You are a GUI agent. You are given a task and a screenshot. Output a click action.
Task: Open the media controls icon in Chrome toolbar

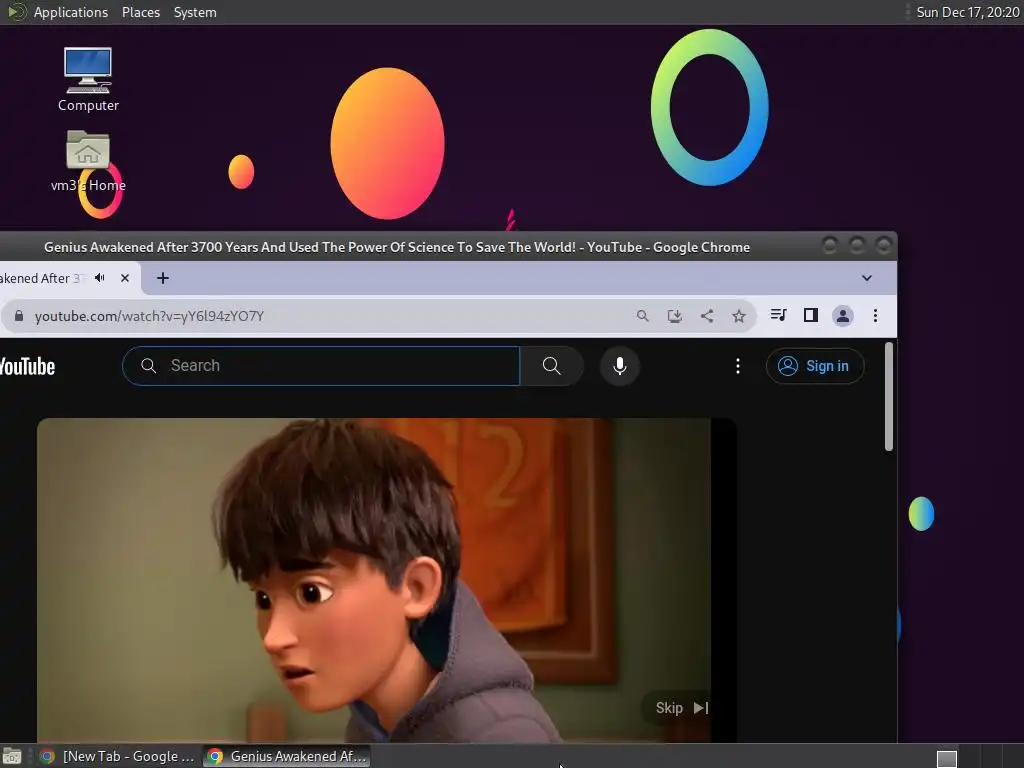[x=778, y=315]
